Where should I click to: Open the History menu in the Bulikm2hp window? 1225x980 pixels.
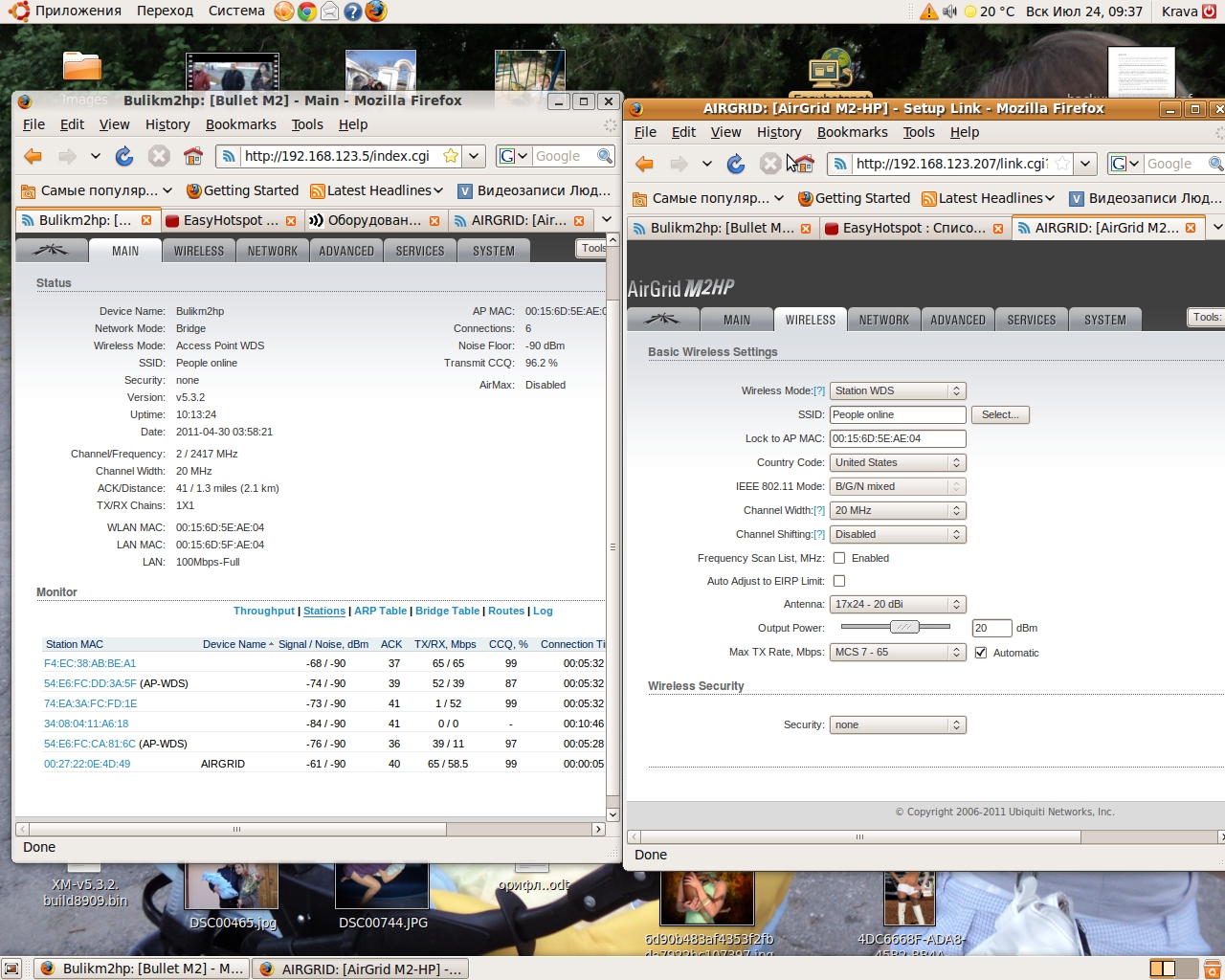click(x=167, y=124)
